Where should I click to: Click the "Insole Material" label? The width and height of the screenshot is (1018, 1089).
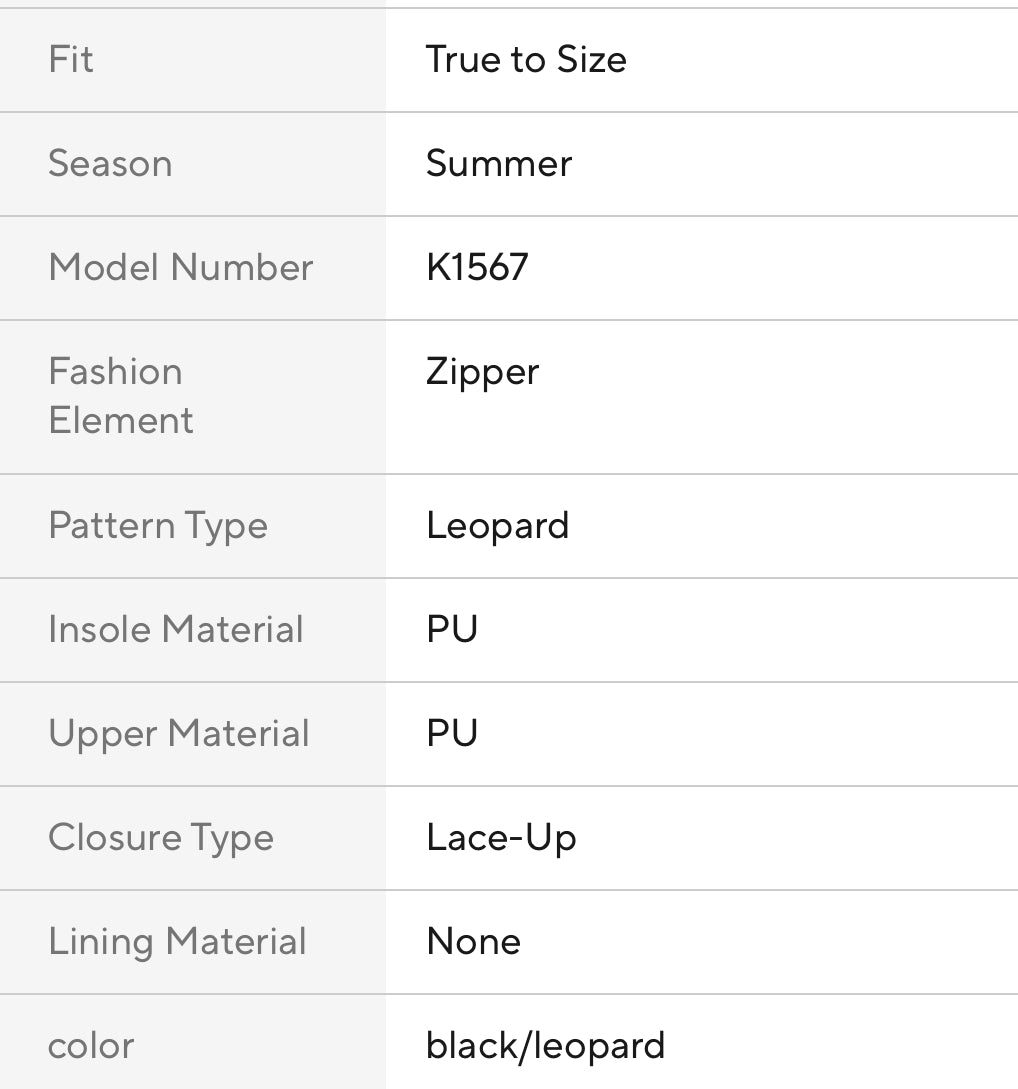pyautogui.click(x=176, y=630)
